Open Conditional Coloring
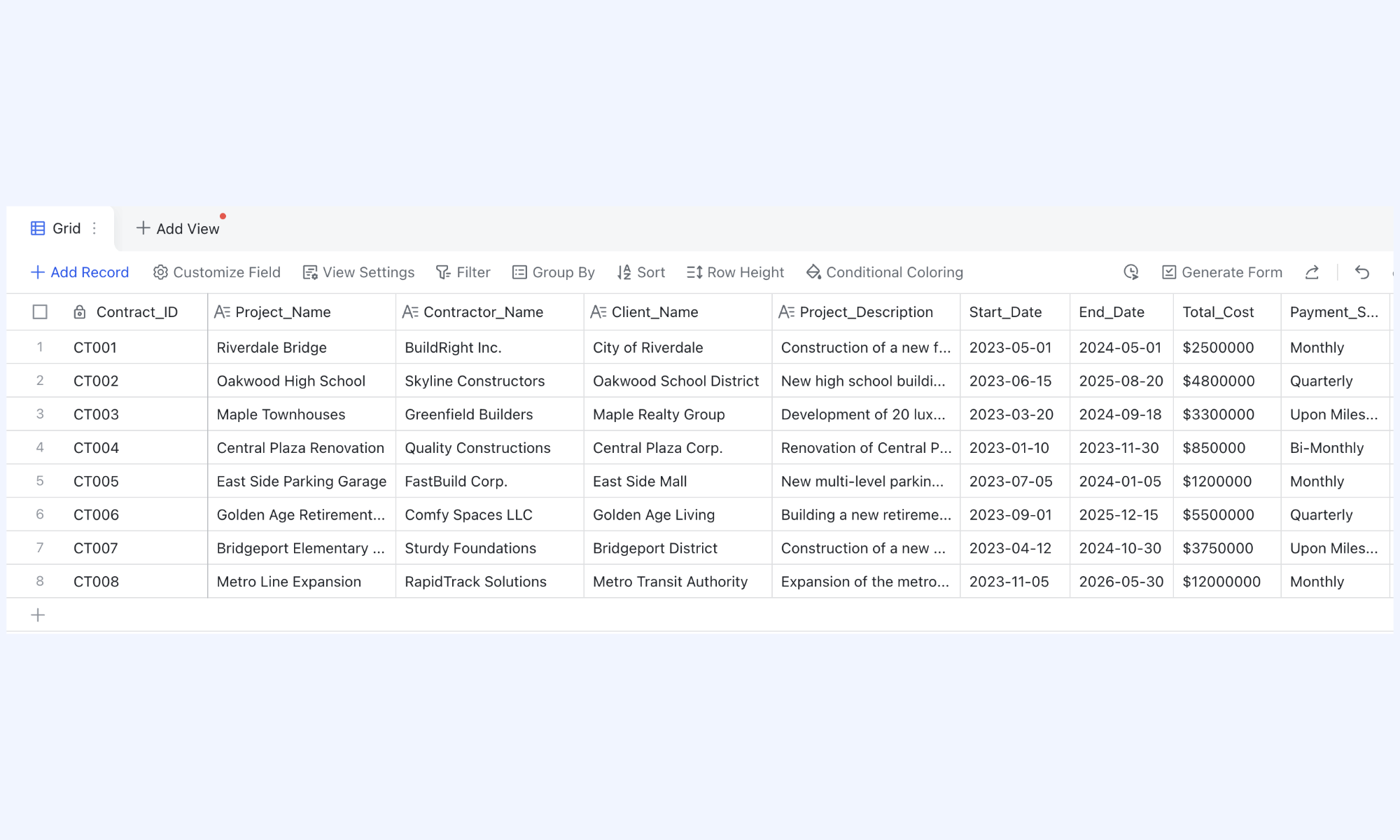 pyautogui.click(x=885, y=272)
